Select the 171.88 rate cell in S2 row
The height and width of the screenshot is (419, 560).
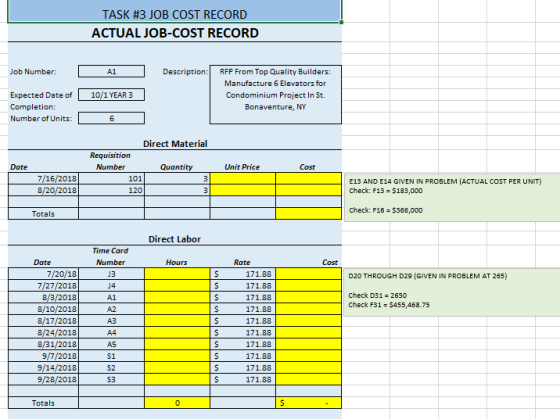click(x=243, y=368)
